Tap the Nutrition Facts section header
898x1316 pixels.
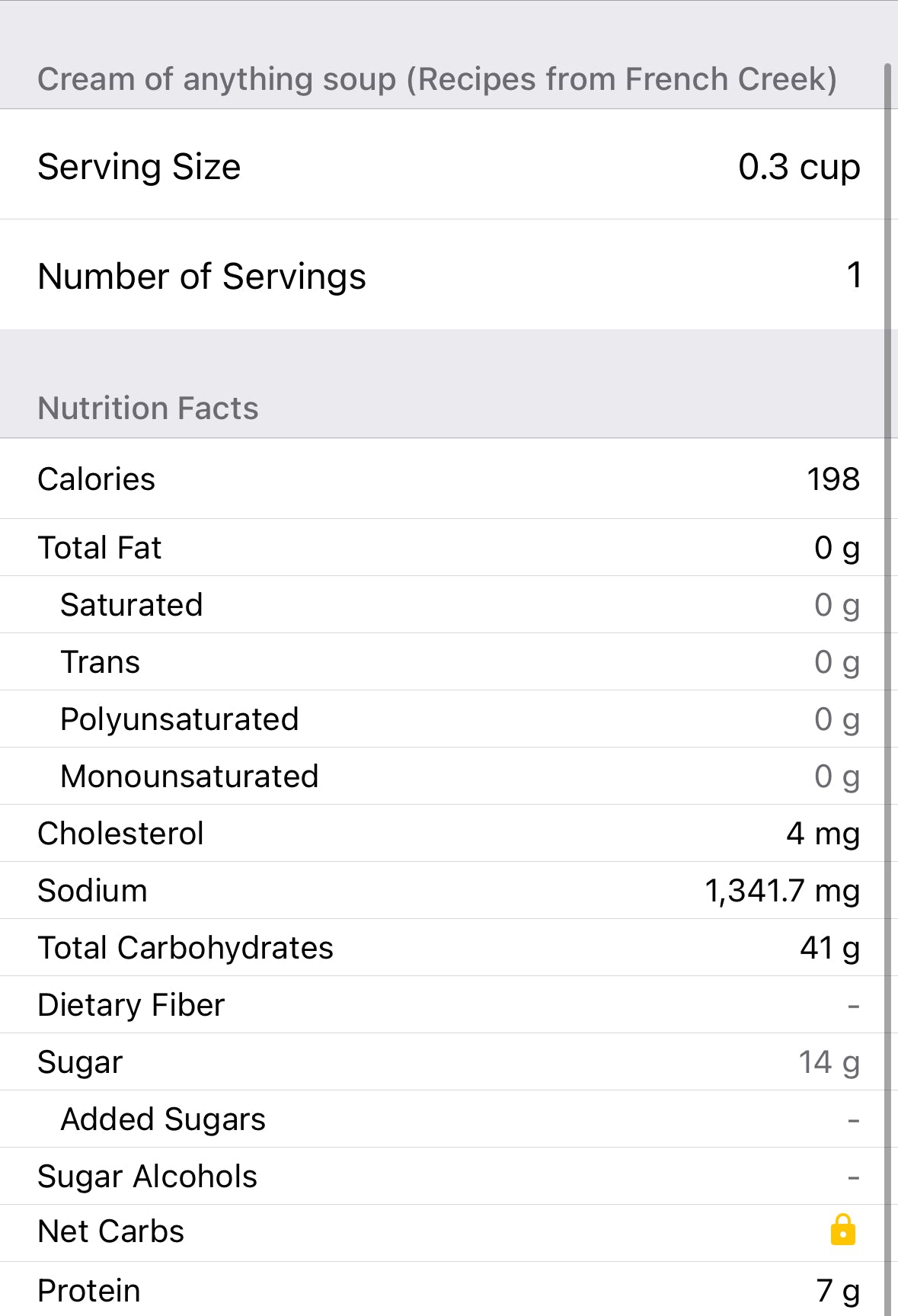point(148,408)
